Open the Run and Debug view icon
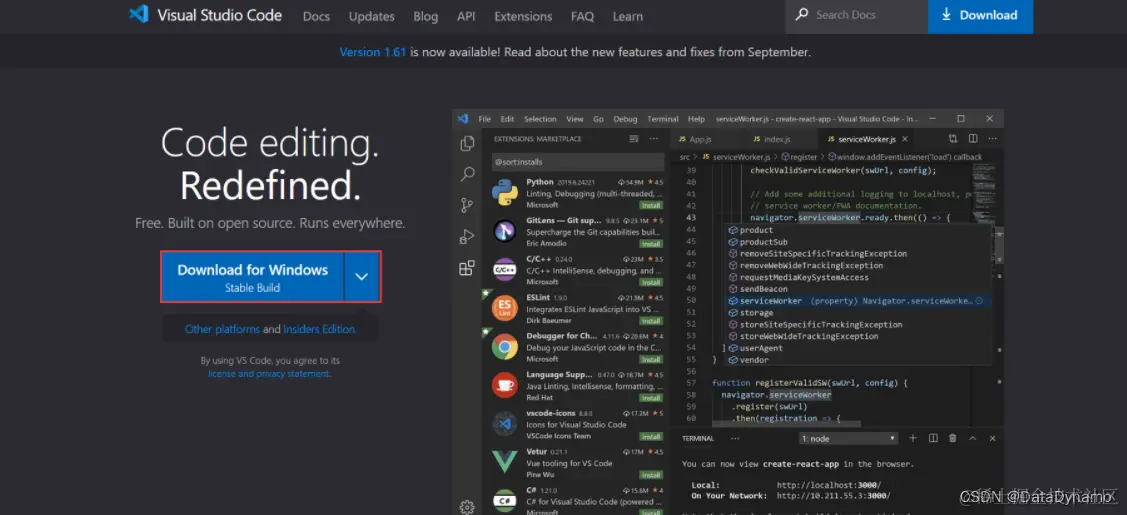 [467, 236]
